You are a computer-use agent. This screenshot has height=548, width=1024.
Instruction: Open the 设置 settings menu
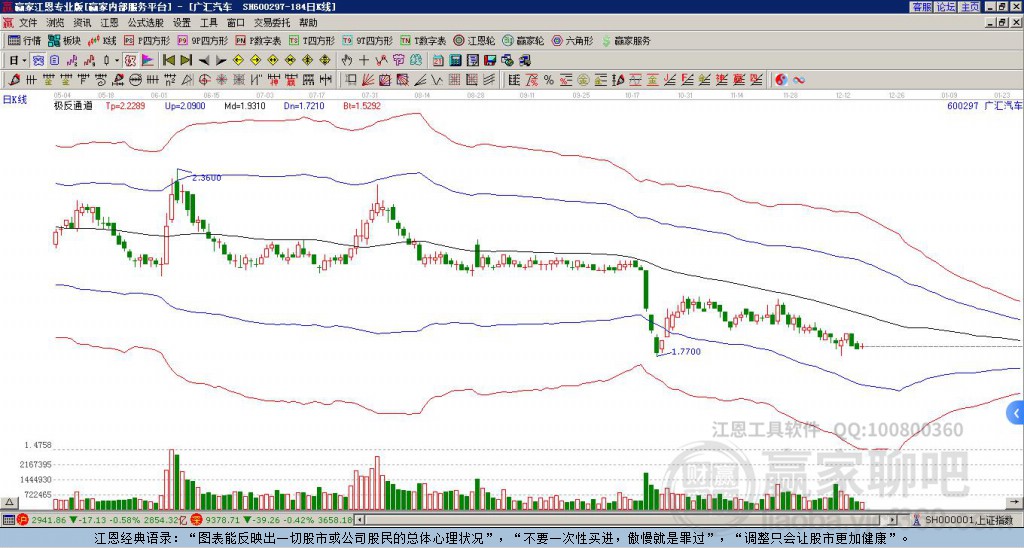(182, 23)
